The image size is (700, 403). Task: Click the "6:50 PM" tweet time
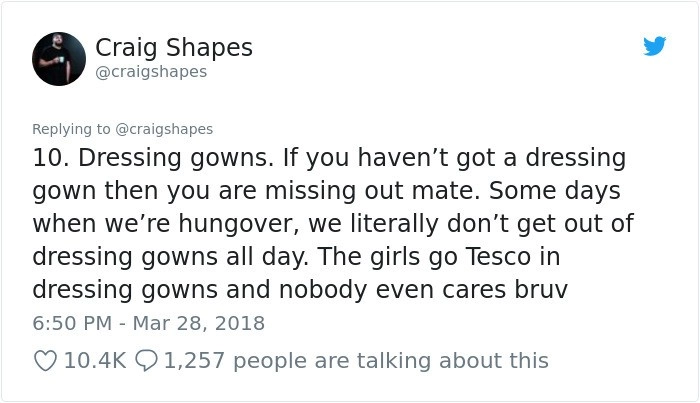click(69, 323)
